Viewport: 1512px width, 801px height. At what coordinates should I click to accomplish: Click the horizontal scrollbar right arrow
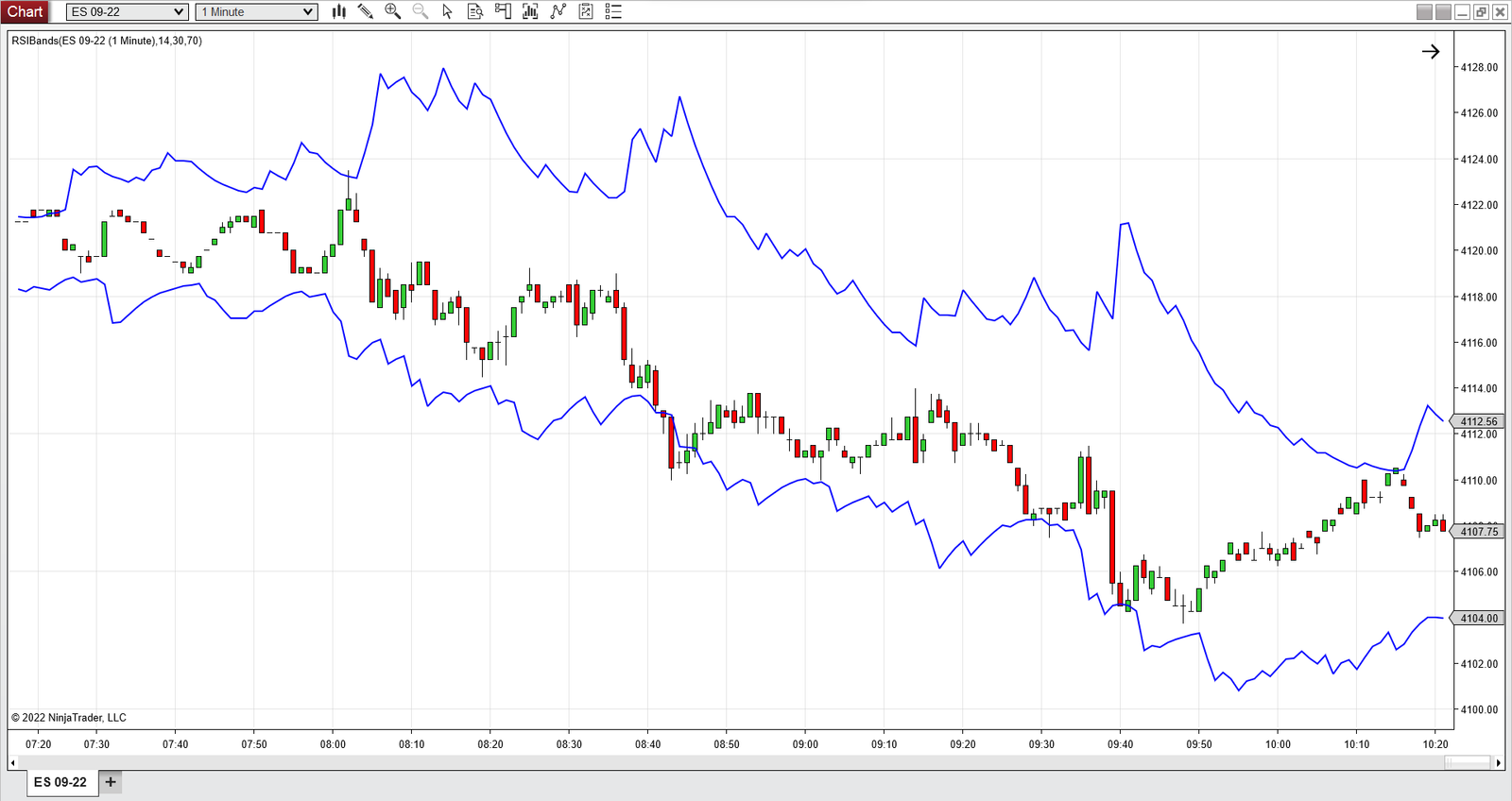pyautogui.click(x=1498, y=762)
